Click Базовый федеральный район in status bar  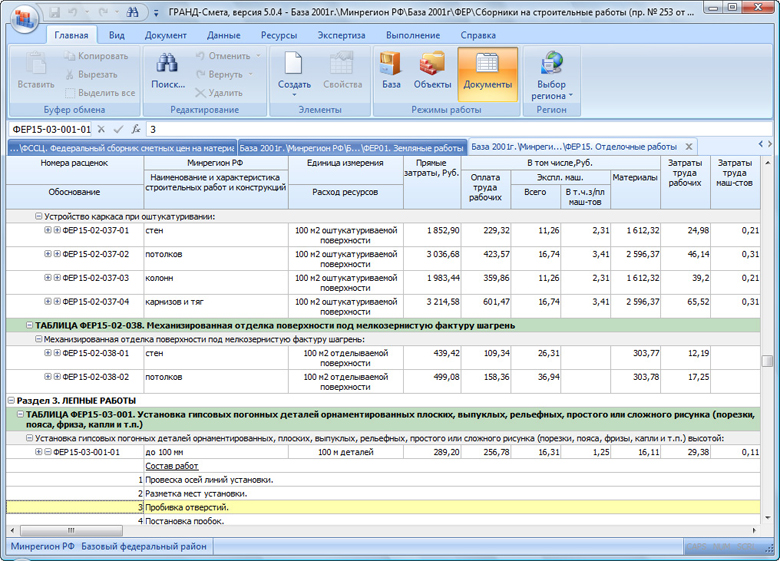[144, 546]
